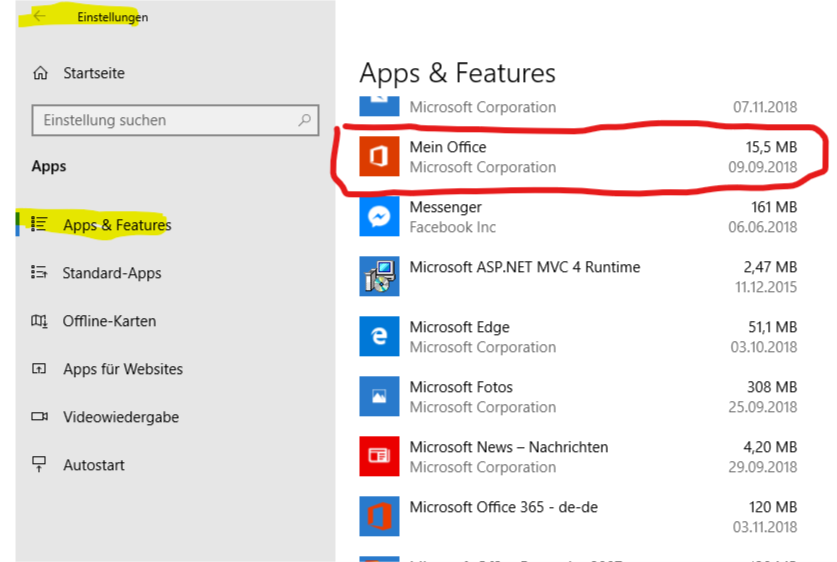Click the Microsoft News app icon

tap(379, 456)
